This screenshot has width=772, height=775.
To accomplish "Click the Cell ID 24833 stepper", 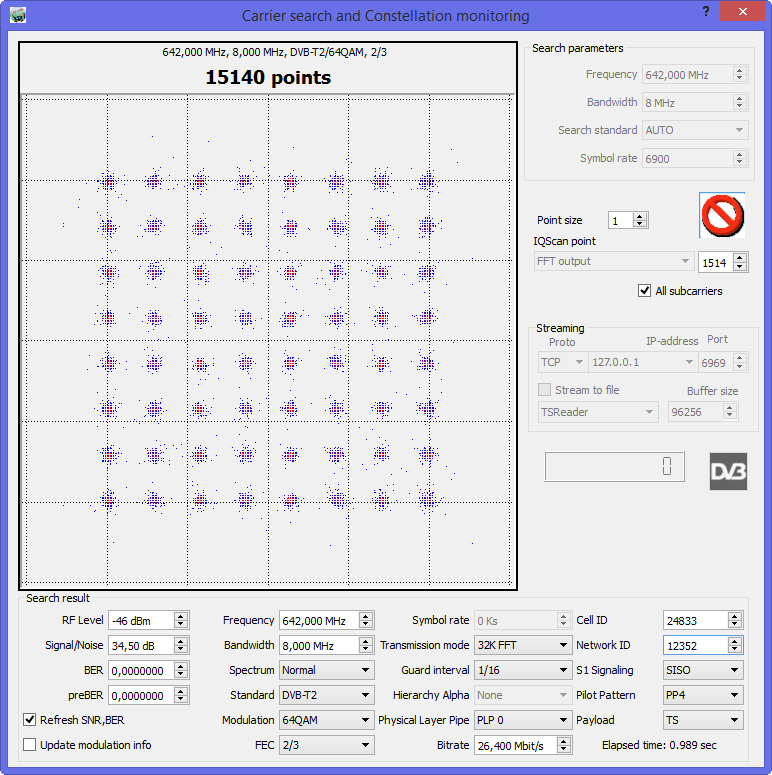I will (x=735, y=620).
